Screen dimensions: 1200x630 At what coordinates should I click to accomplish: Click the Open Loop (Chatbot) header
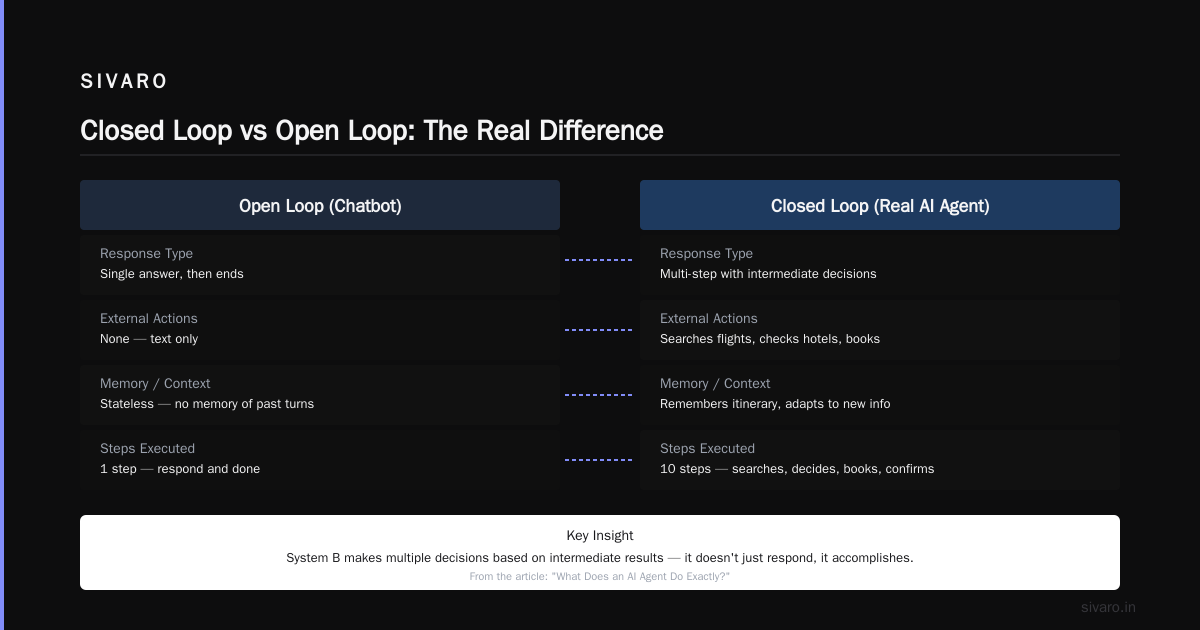coord(320,205)
